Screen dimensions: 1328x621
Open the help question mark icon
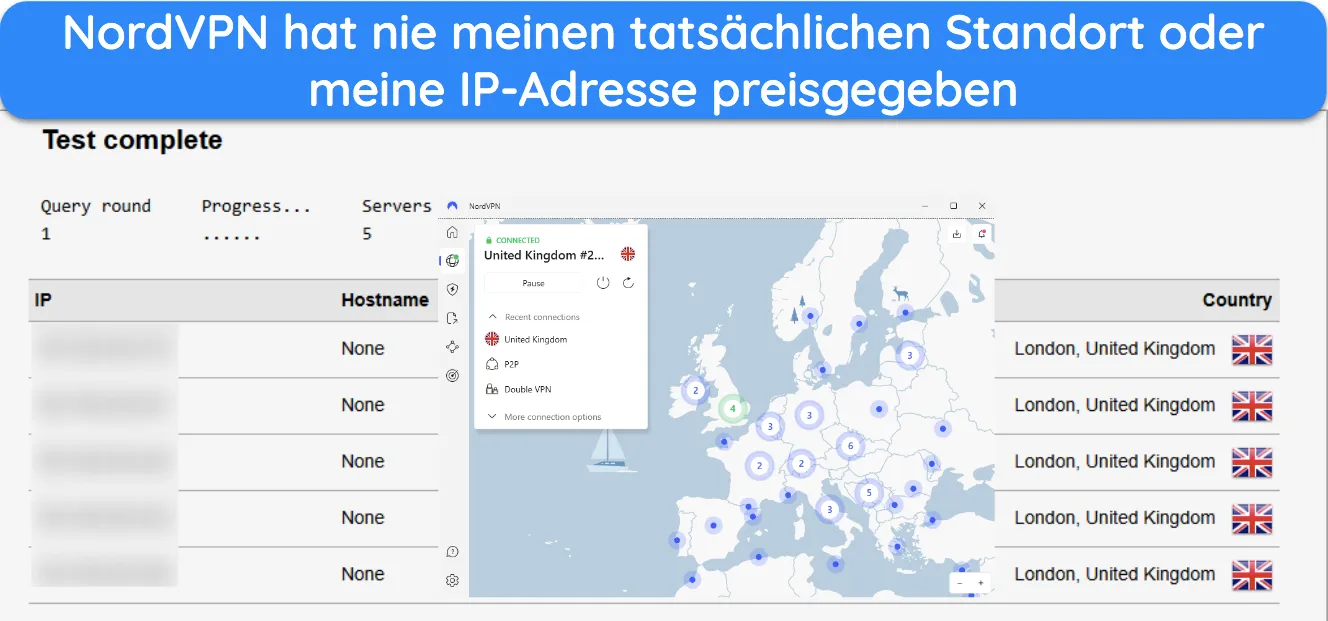(452, 551)
